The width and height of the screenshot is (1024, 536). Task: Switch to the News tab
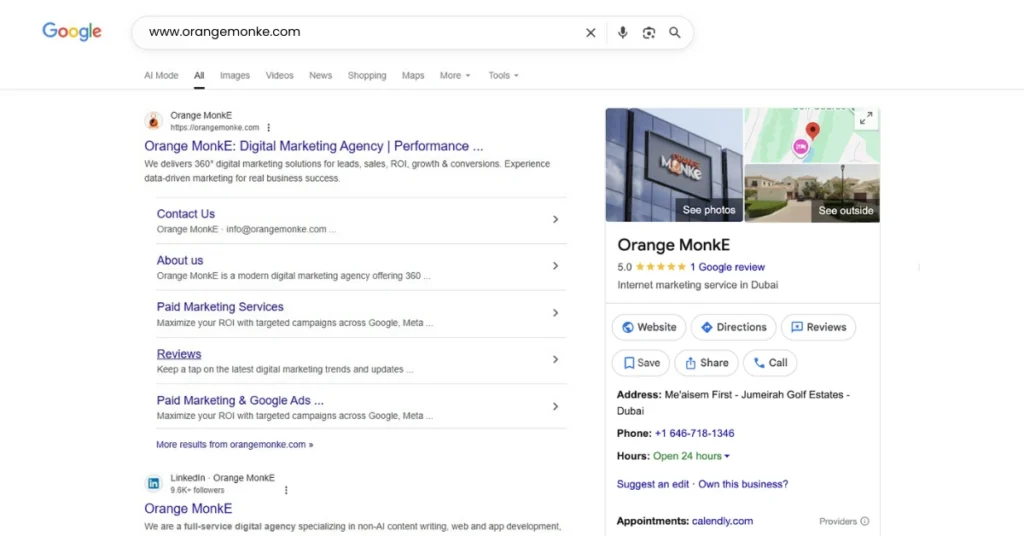click(x=320, y=76)
